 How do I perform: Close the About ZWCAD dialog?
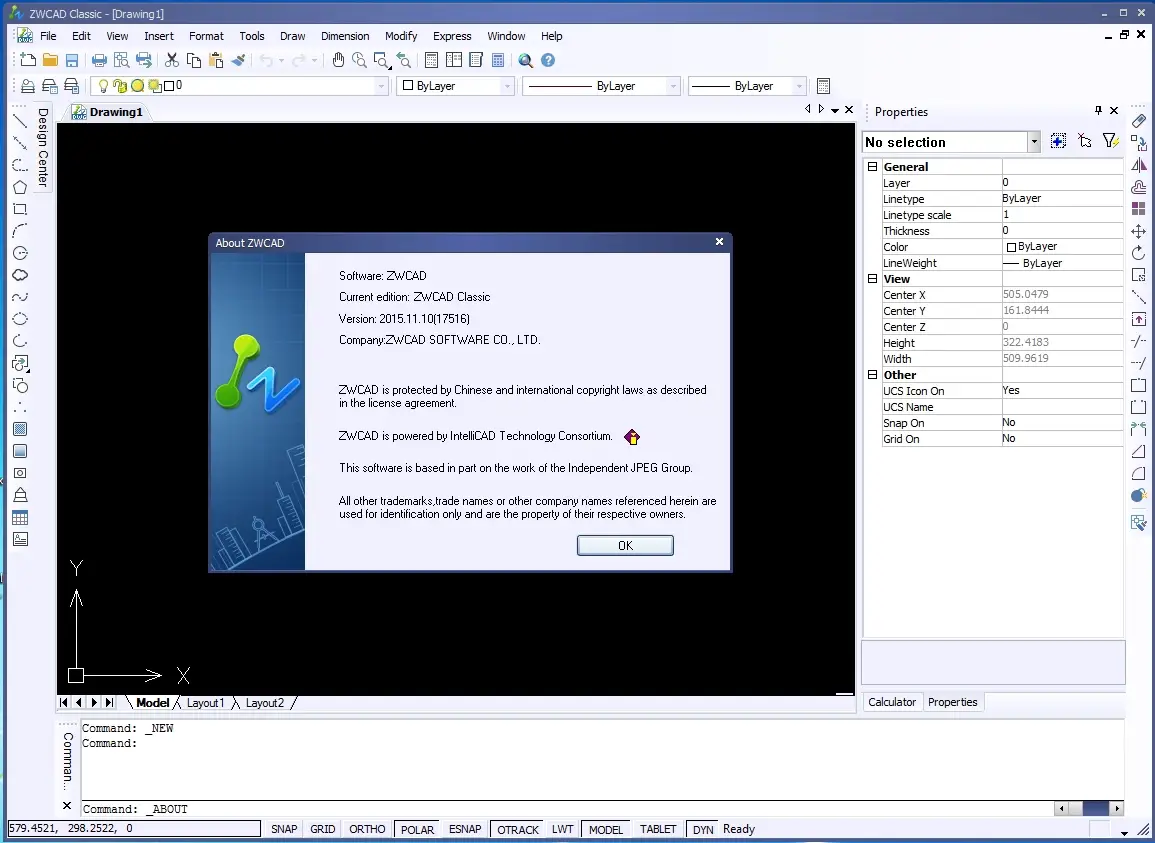(x=719, y=242)
